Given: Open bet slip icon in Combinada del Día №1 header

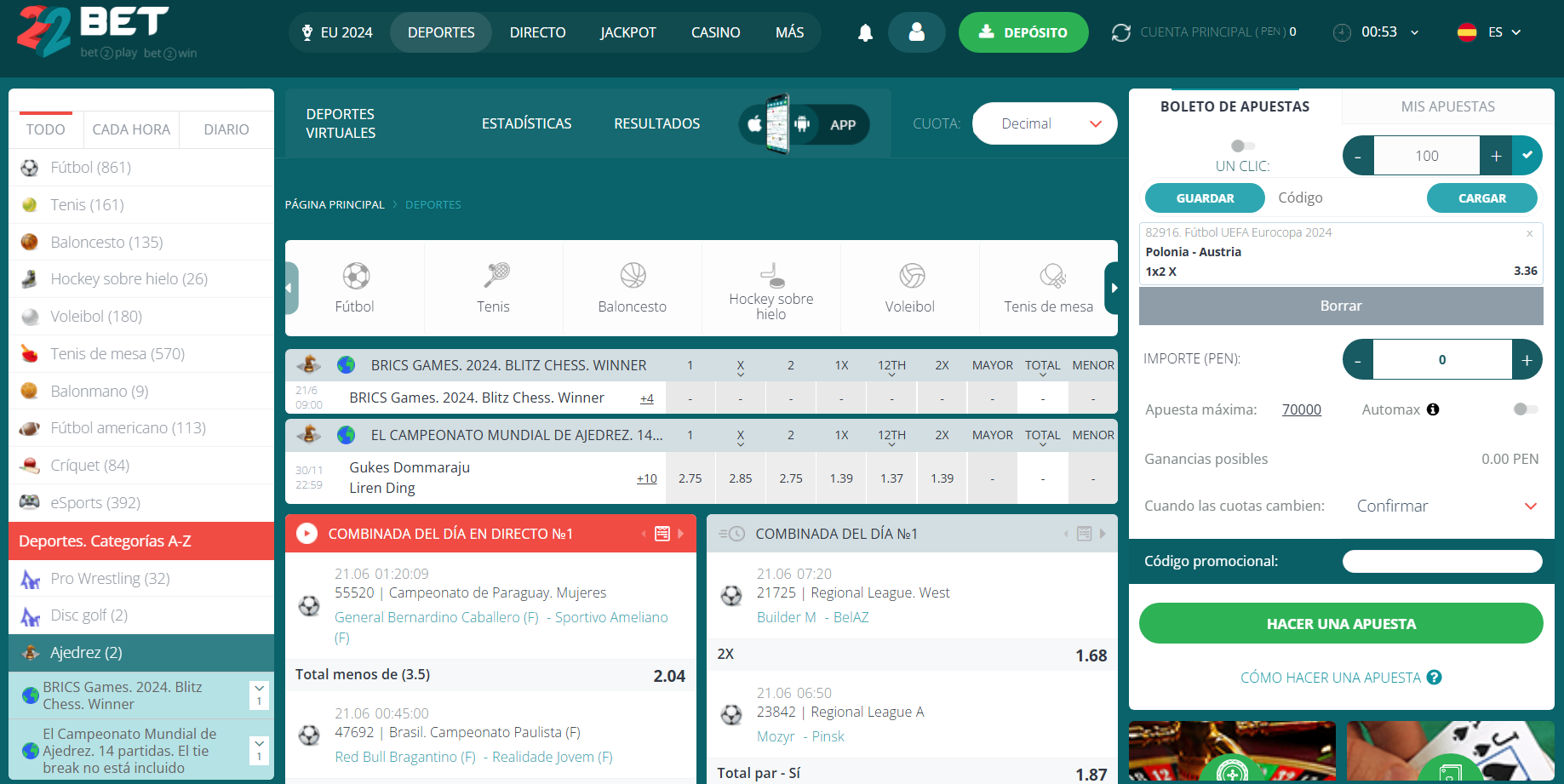Looking at the screenshot, I should (1085, 534).
